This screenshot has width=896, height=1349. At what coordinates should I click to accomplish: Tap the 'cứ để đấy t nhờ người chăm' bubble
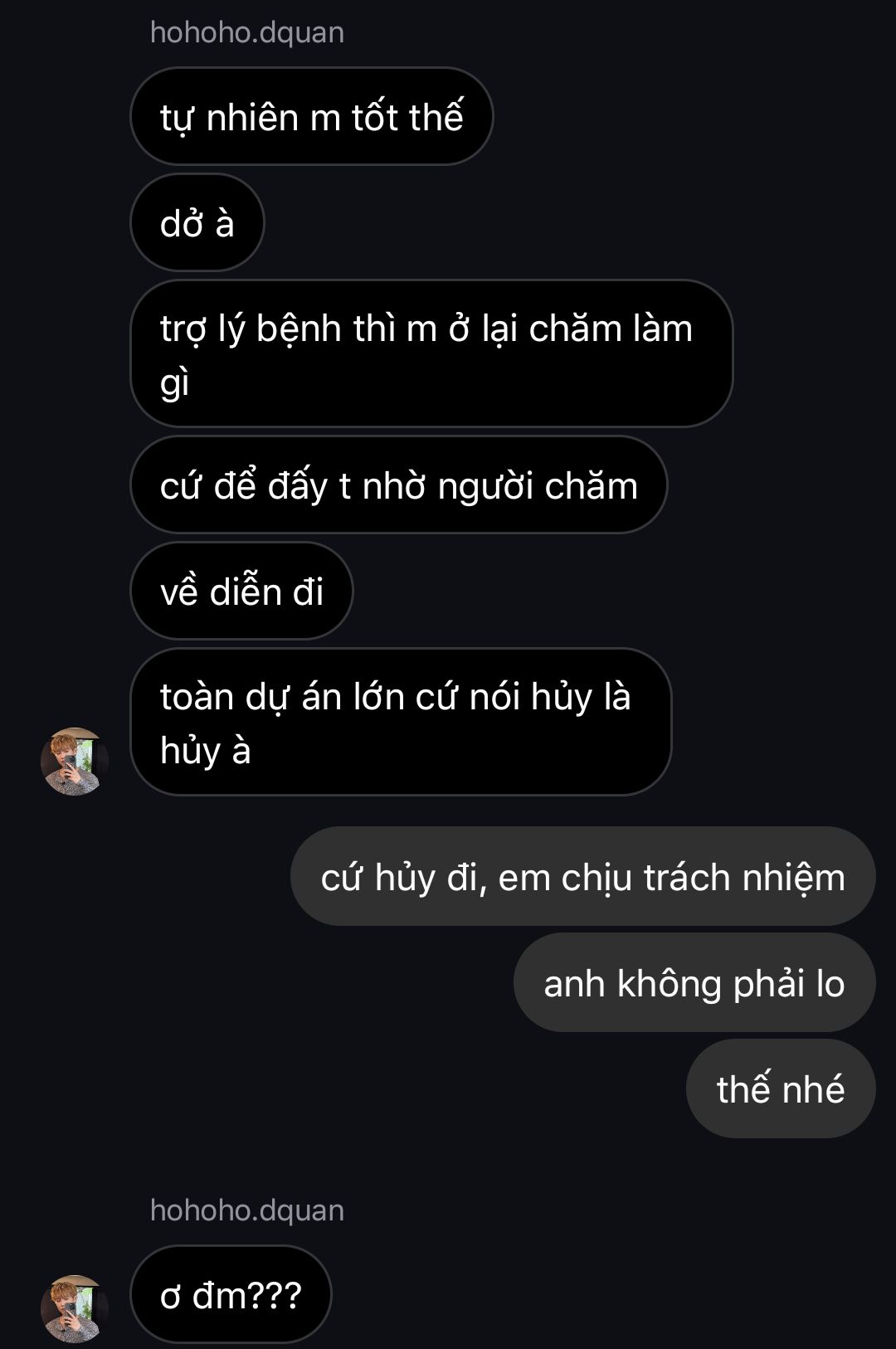[x=399, y=485]
